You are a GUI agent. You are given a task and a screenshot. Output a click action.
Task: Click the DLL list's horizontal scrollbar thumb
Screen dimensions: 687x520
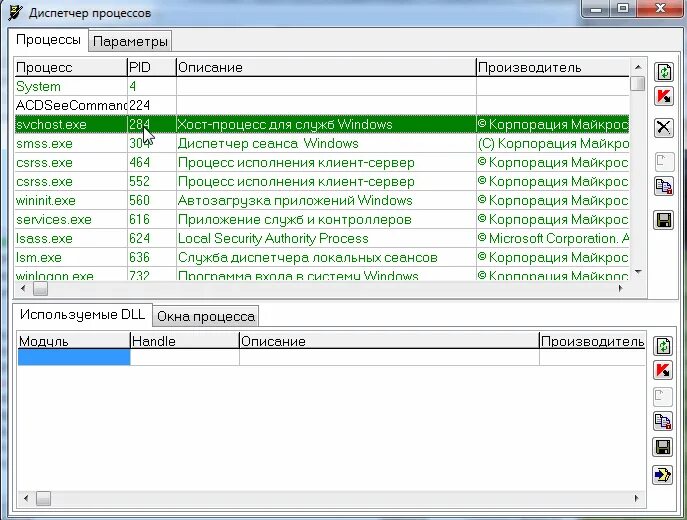coord(43,498)
